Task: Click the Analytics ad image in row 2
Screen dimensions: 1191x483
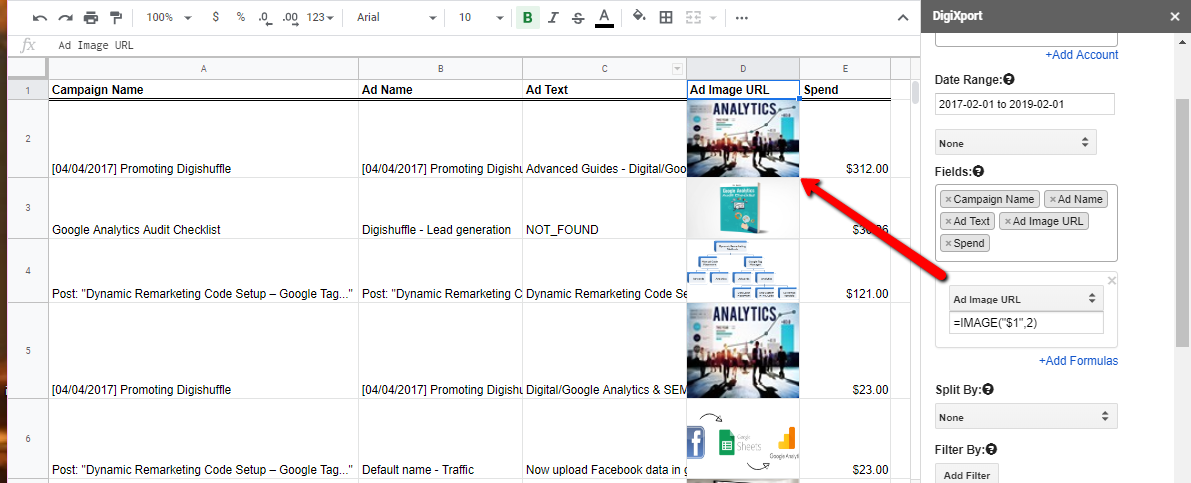Action: (743, 139)
